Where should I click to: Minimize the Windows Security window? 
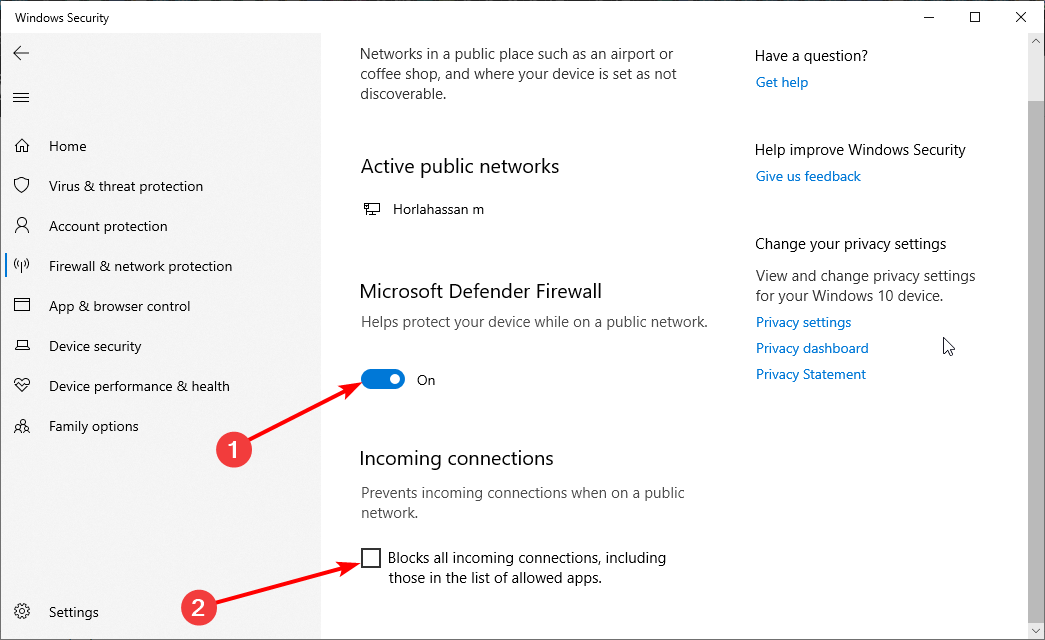click(x=929, y=17)
